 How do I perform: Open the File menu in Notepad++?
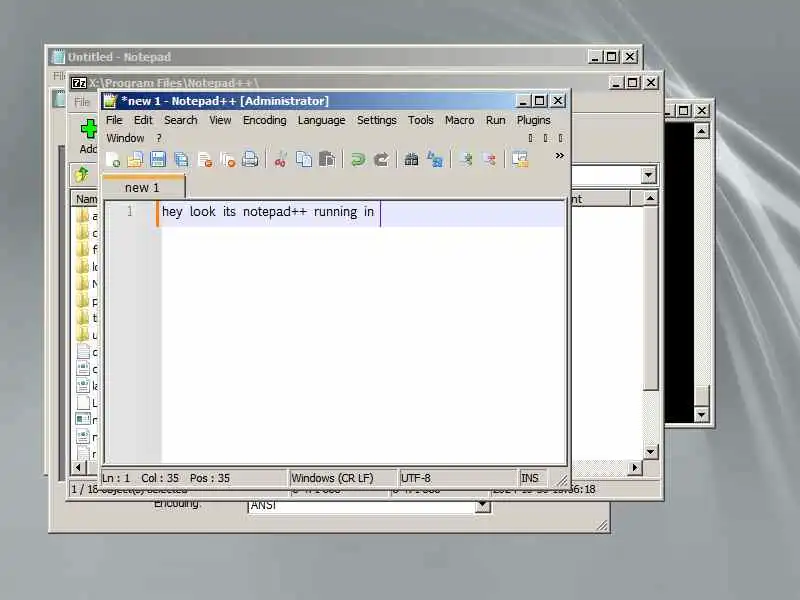[x=114, y=120]
